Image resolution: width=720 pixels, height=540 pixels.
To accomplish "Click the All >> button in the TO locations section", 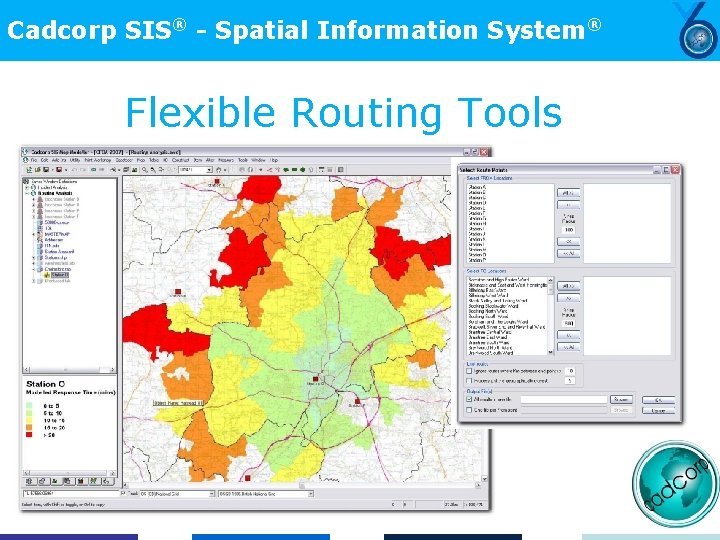I will click(x=568, y=286).
